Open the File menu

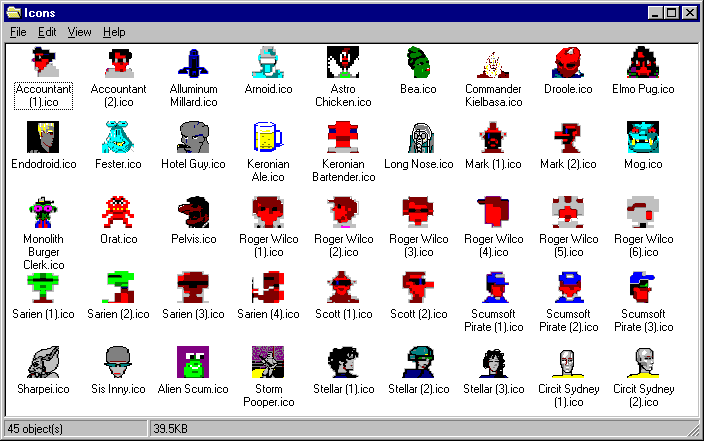tap(18, 32)
